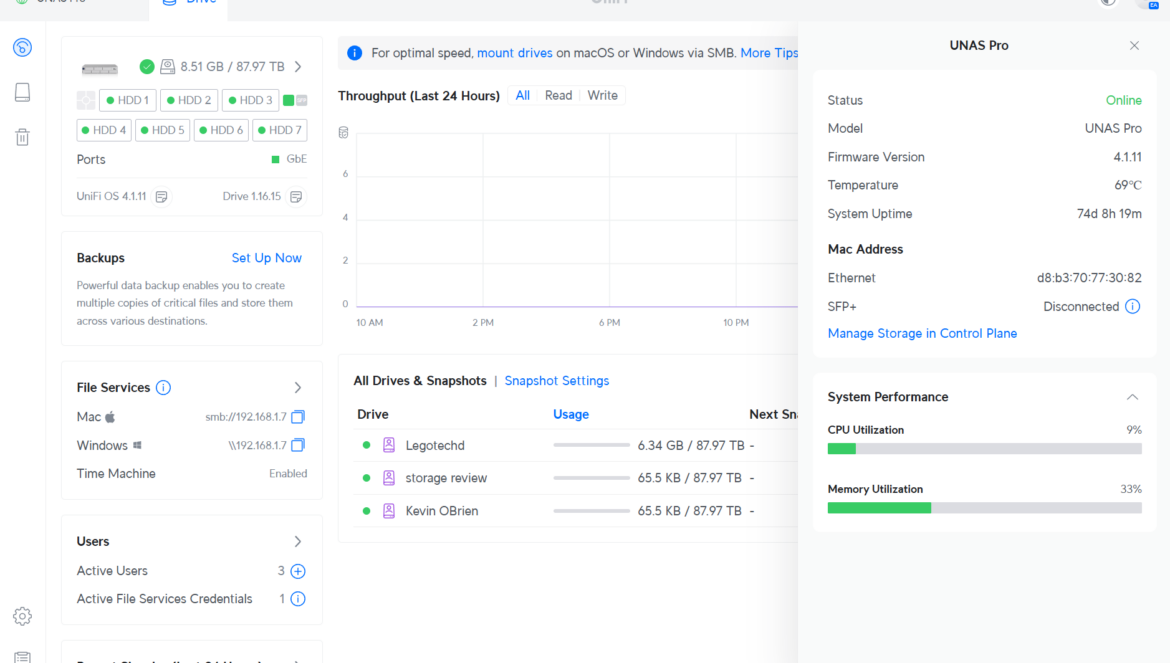
Task: Select the HDD 5 slot
Action: coord(163,130)
